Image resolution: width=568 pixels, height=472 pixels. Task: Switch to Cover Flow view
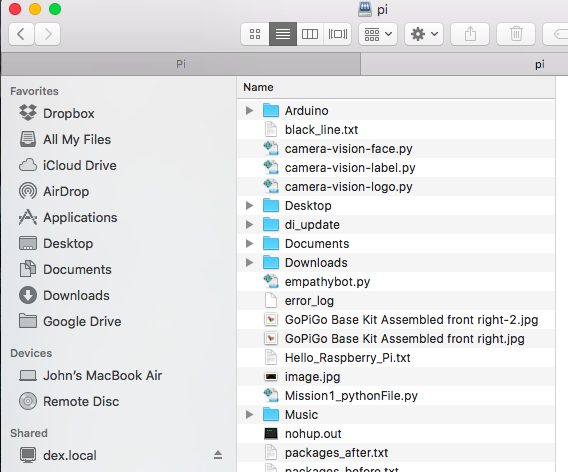tap(338, 34)
